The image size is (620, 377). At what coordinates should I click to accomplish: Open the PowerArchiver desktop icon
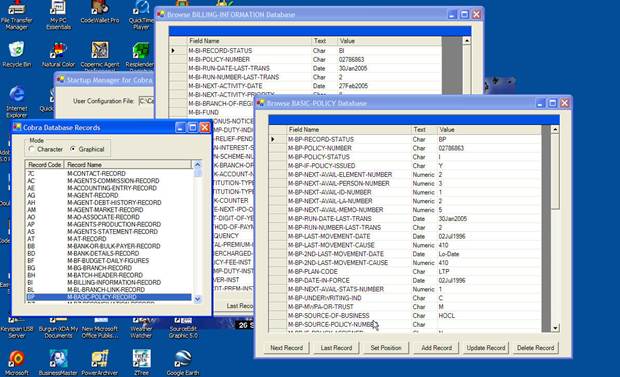click(x=100, y=362)
